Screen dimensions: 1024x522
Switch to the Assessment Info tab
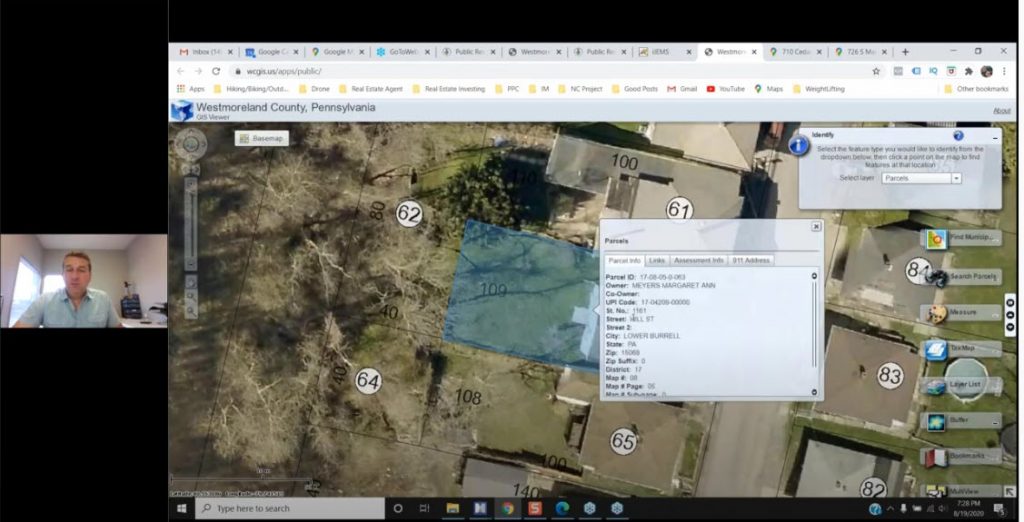pyautogui.click(x=698, y=260)
